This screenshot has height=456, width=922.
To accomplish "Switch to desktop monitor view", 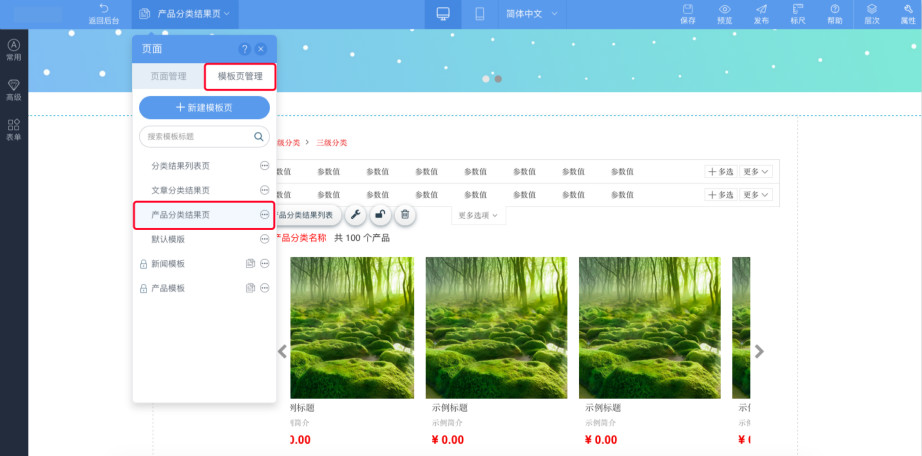I will 443,14.
